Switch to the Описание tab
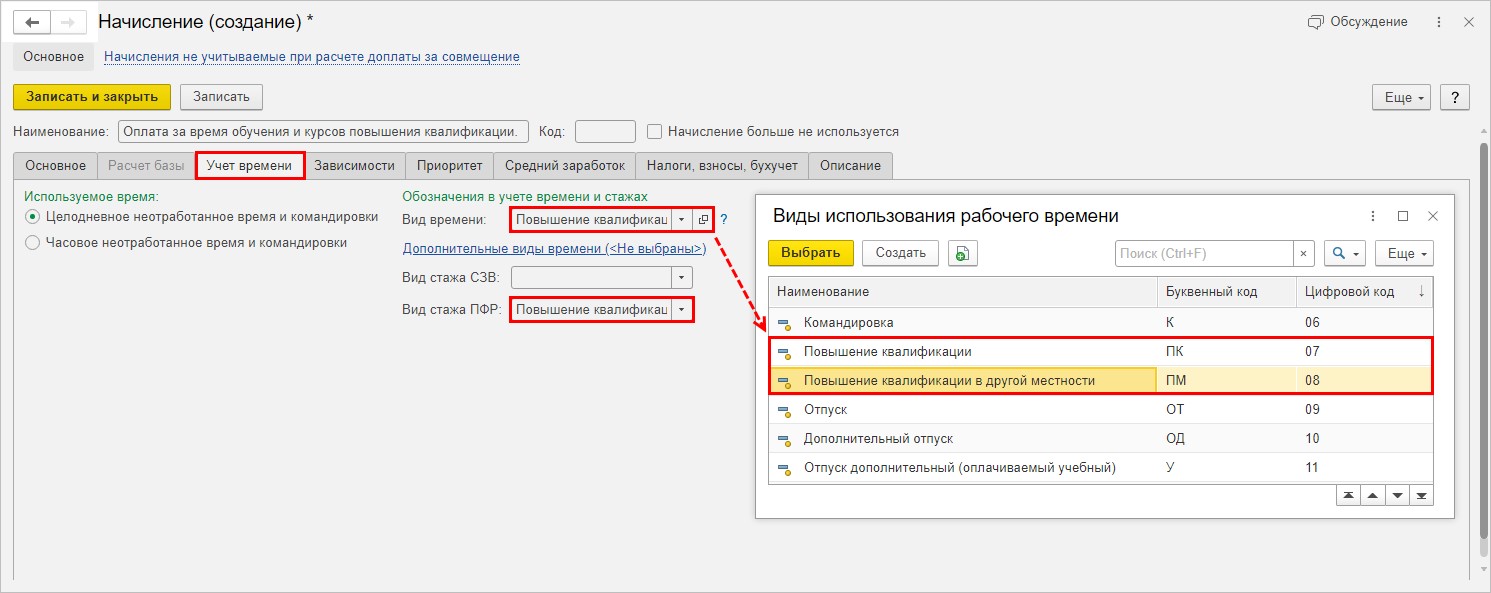 click(x=850, y=166)
